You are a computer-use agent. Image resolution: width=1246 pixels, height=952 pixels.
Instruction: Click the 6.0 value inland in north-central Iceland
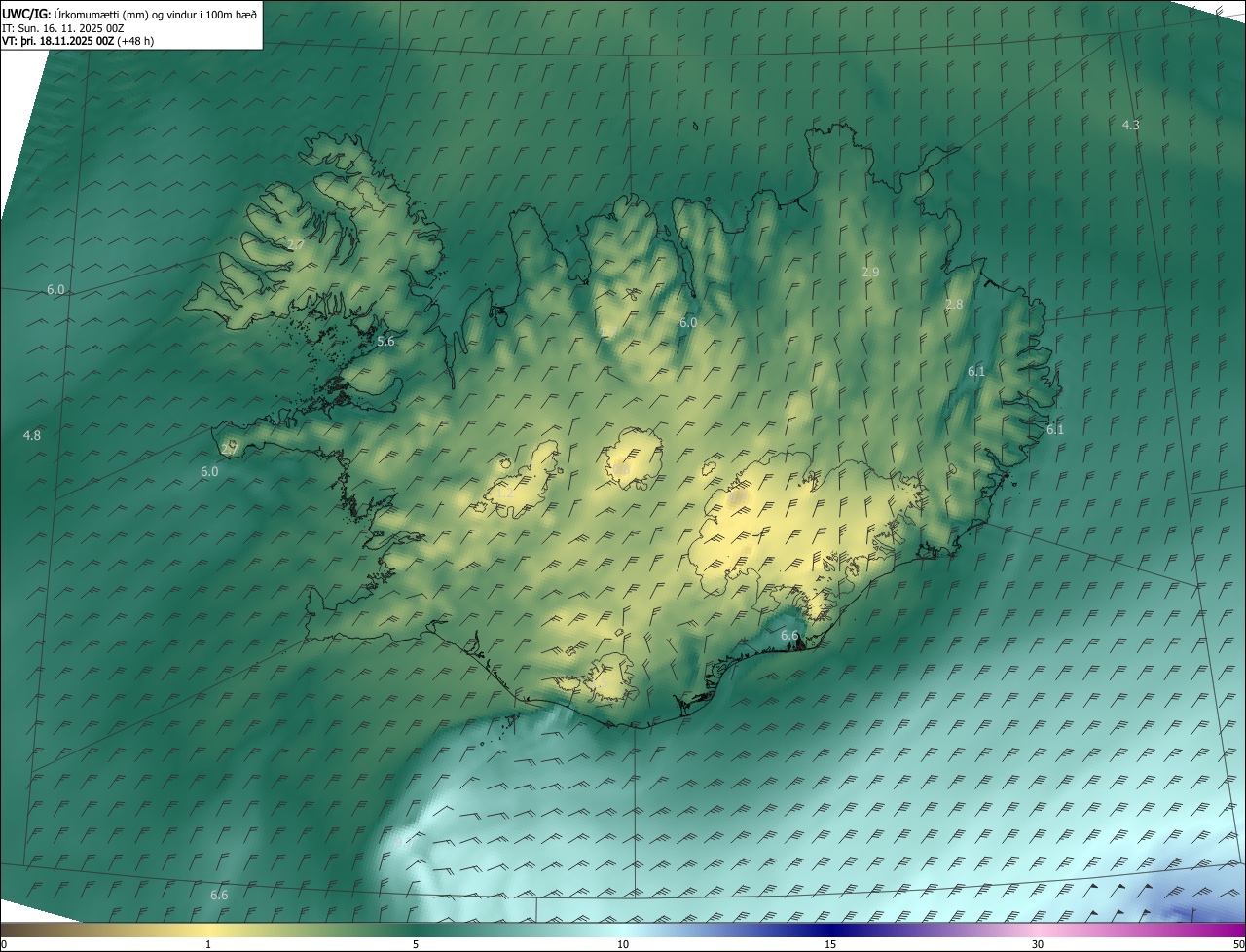point(688,322)
